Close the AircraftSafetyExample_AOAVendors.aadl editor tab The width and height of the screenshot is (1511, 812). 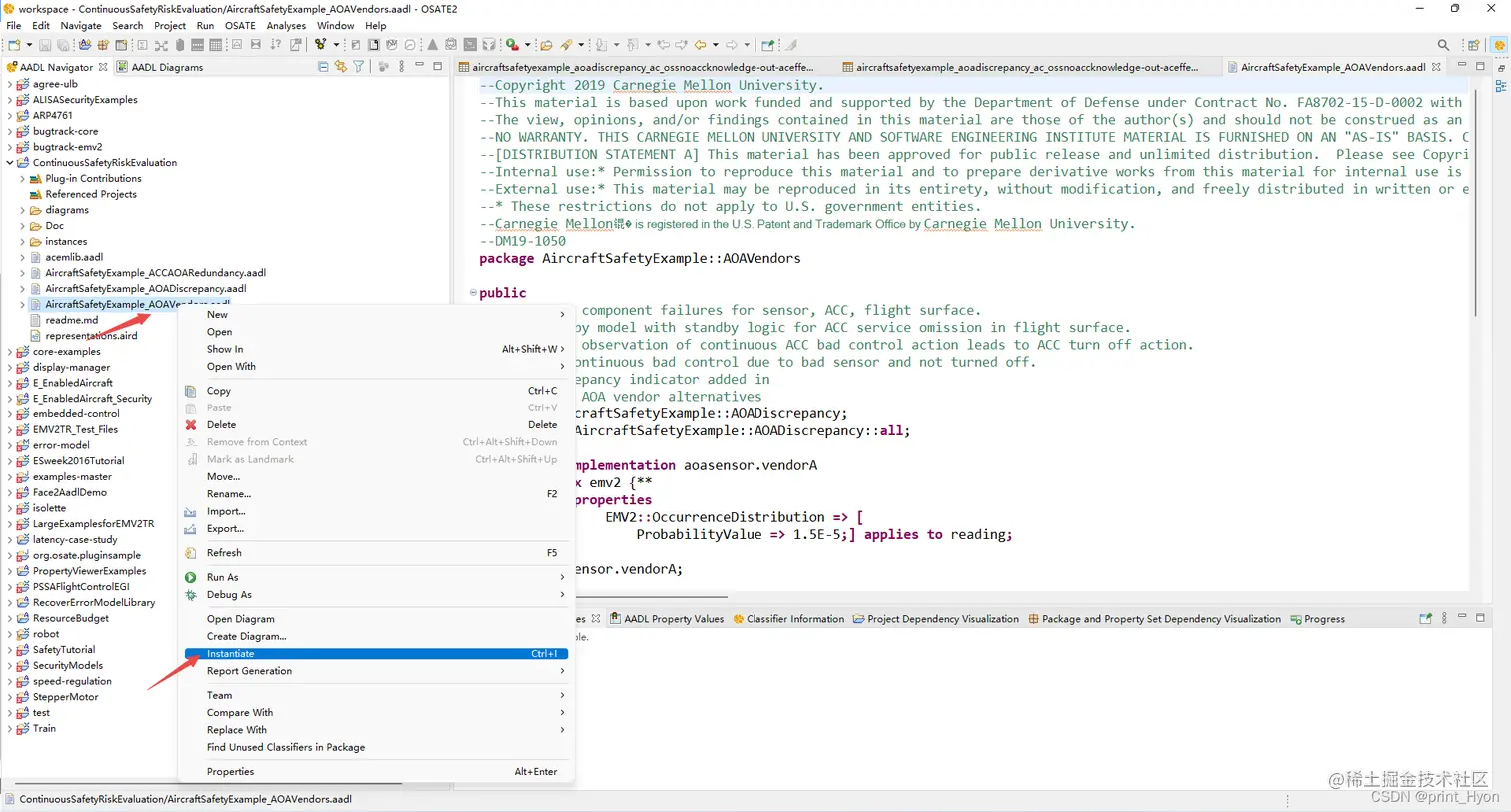[x=1436, y=67]
